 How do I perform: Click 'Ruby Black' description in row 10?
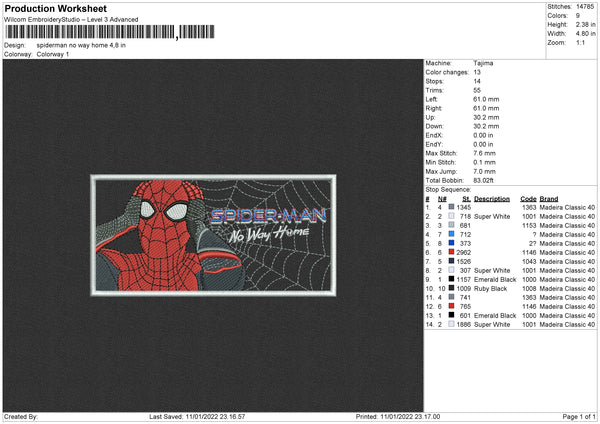[x=491, y=289]
